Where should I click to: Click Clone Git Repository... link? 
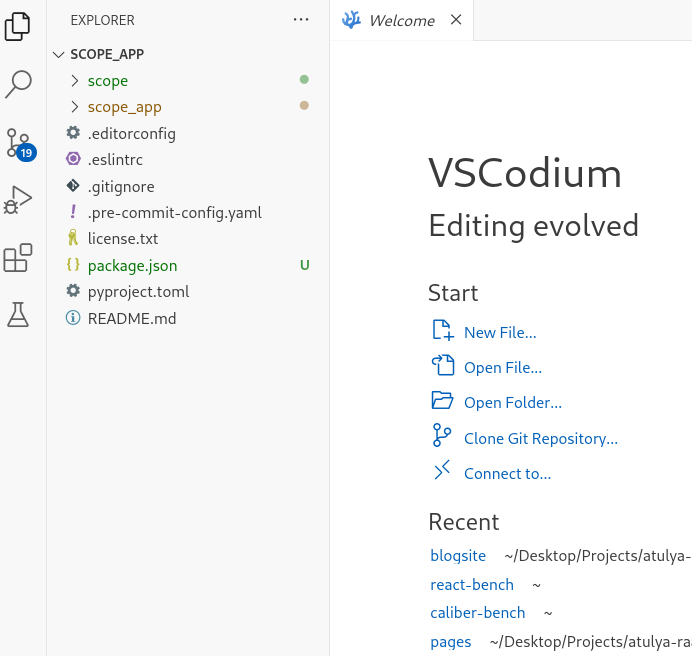tap(541, 438)
